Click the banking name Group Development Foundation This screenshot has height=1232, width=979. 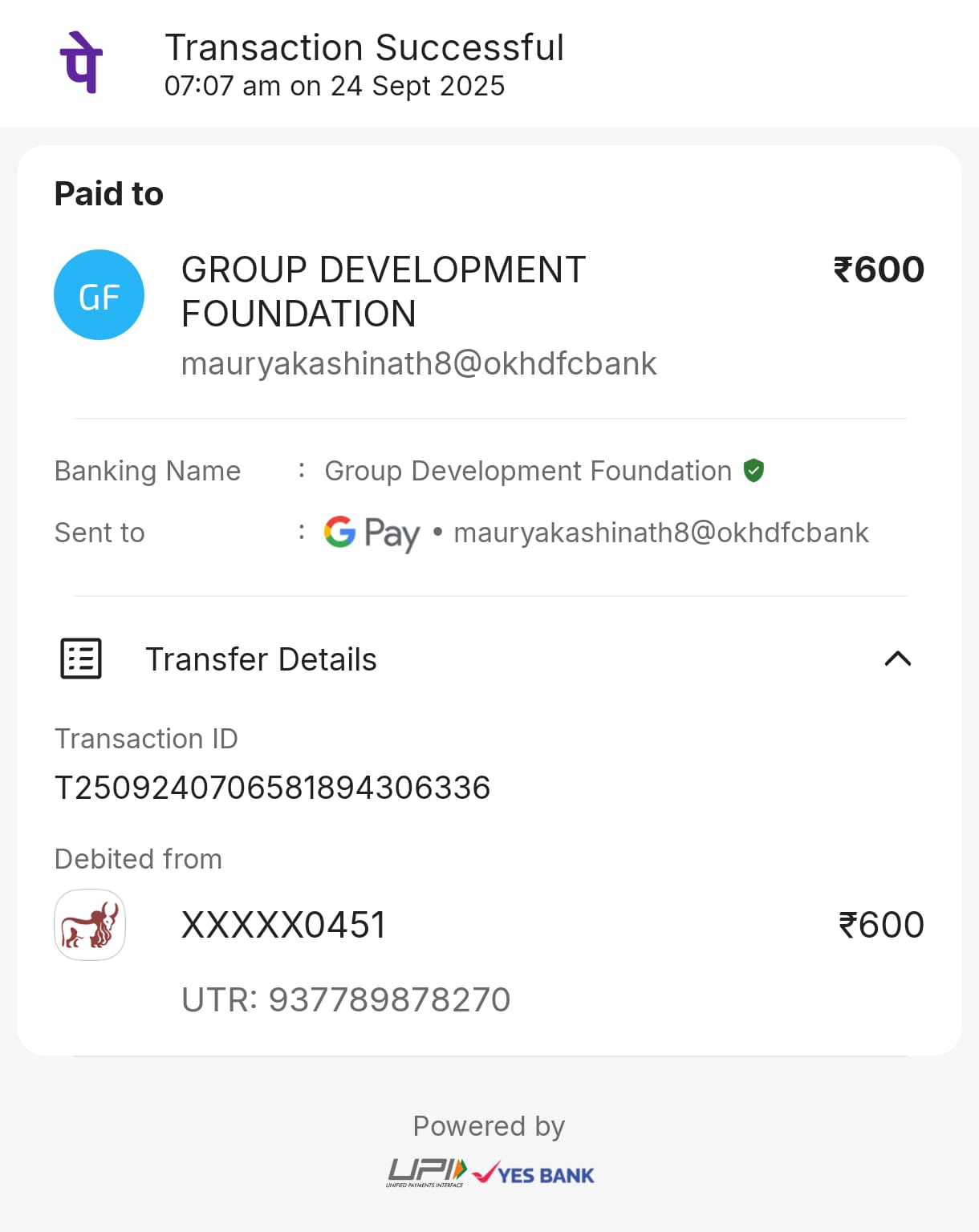(x=528, y=471)
